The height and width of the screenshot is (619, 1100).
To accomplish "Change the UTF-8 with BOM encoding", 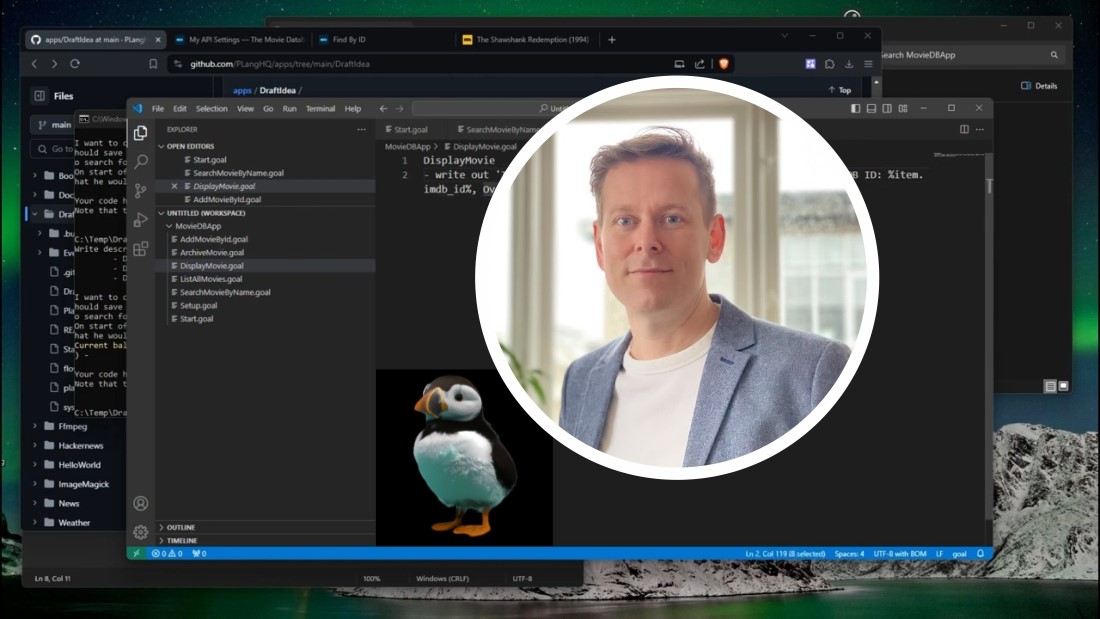I will 900,554.
